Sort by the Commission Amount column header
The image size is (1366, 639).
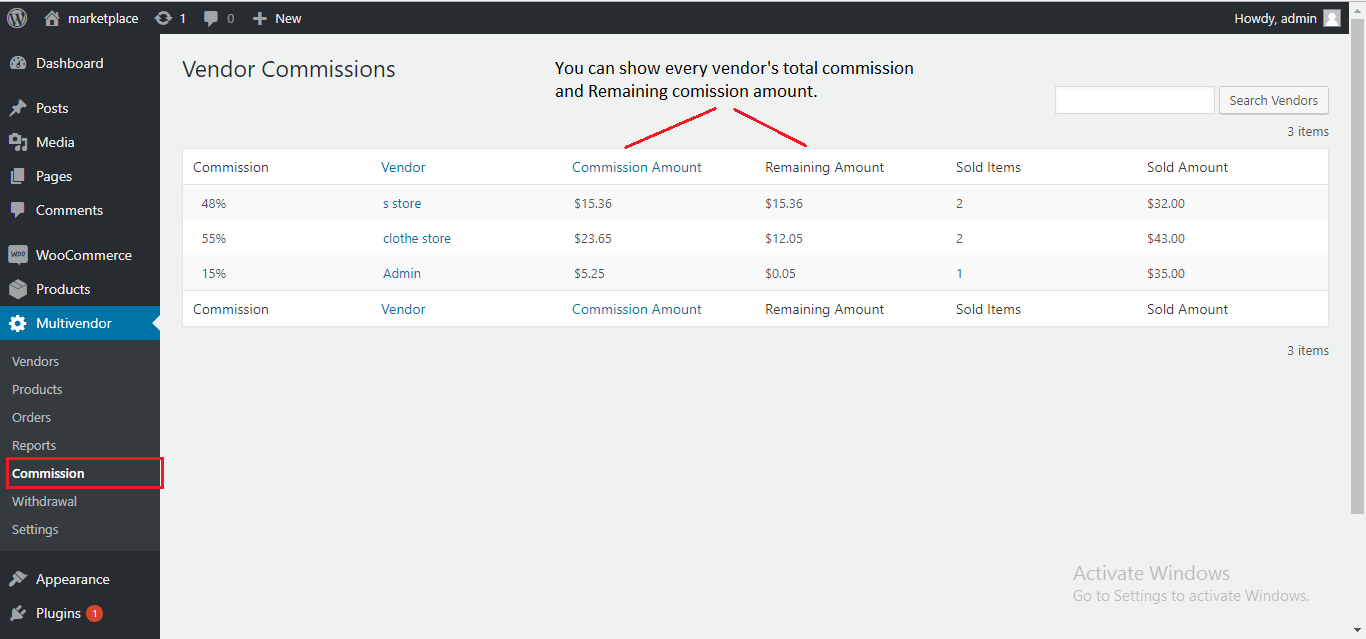tap(636, 167)
